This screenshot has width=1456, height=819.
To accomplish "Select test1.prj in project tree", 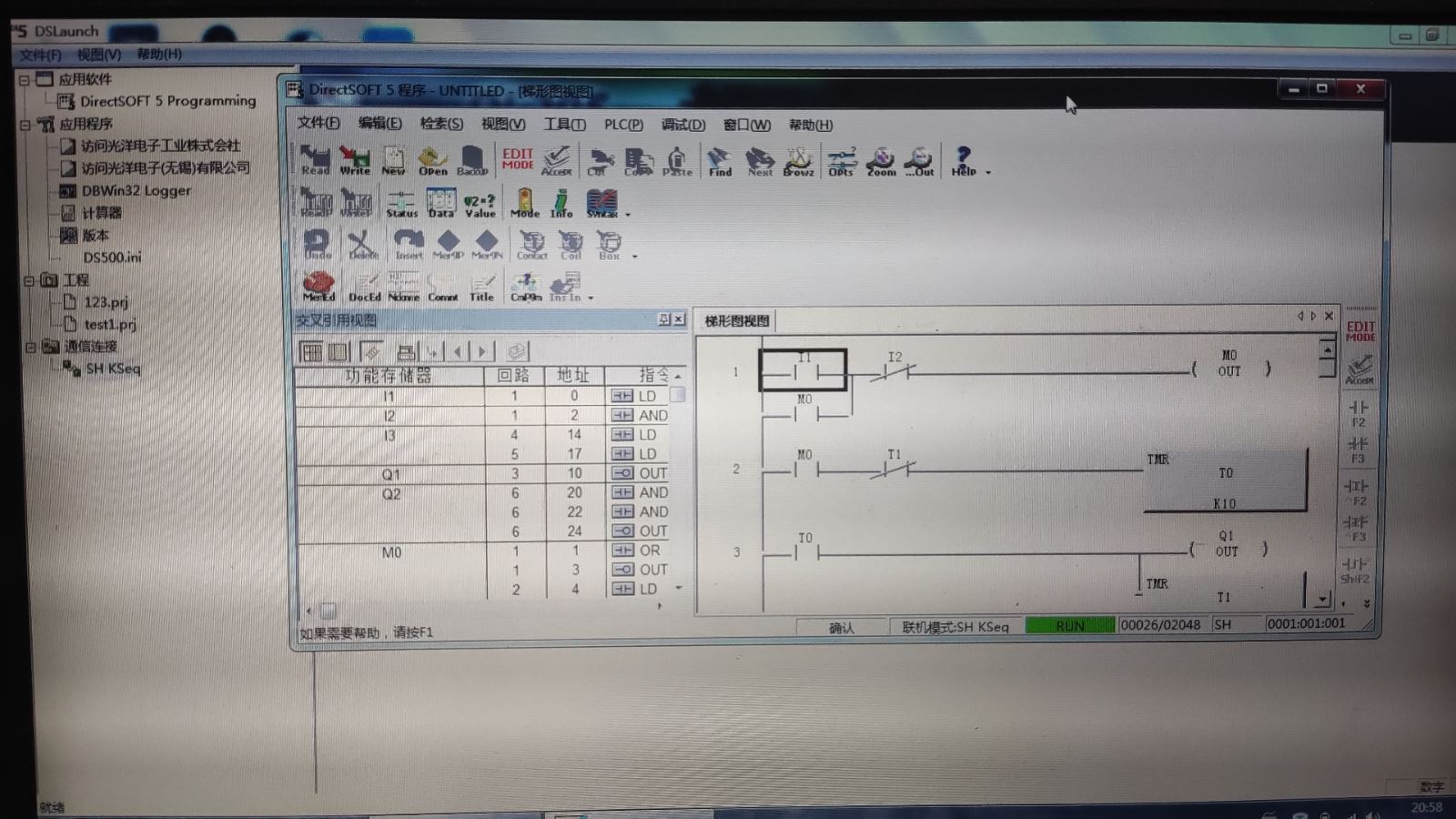I will pos(109,324).
